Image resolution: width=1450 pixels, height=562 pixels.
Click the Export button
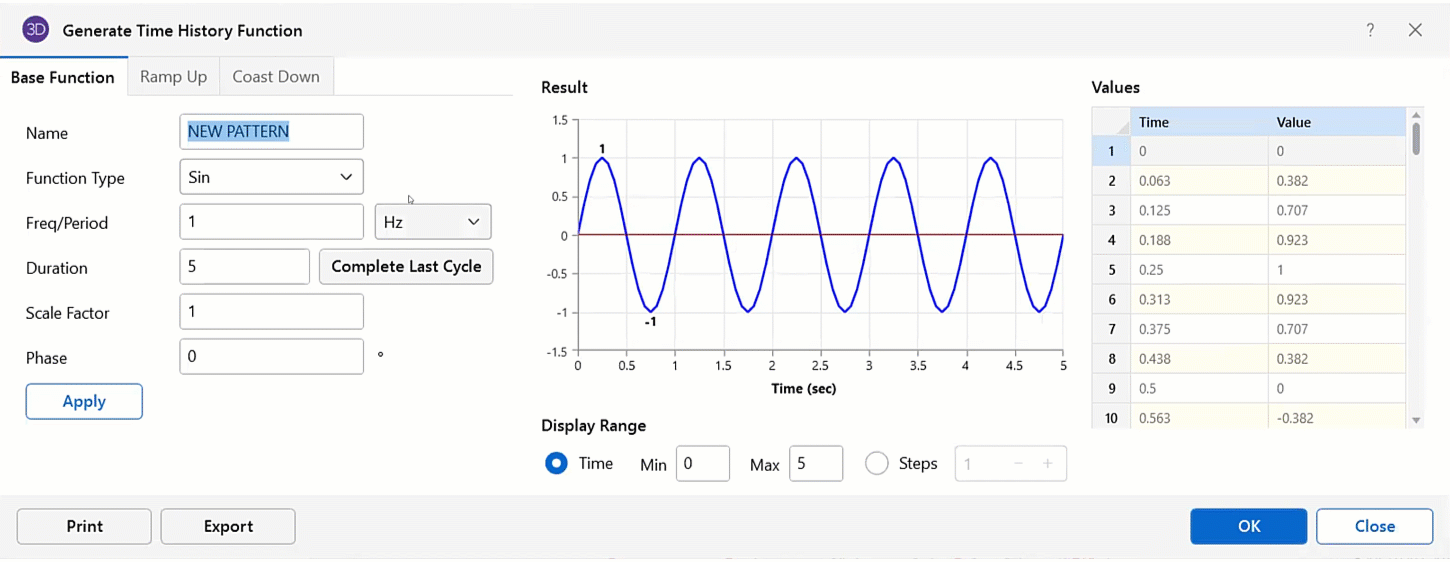click(228, 526)
